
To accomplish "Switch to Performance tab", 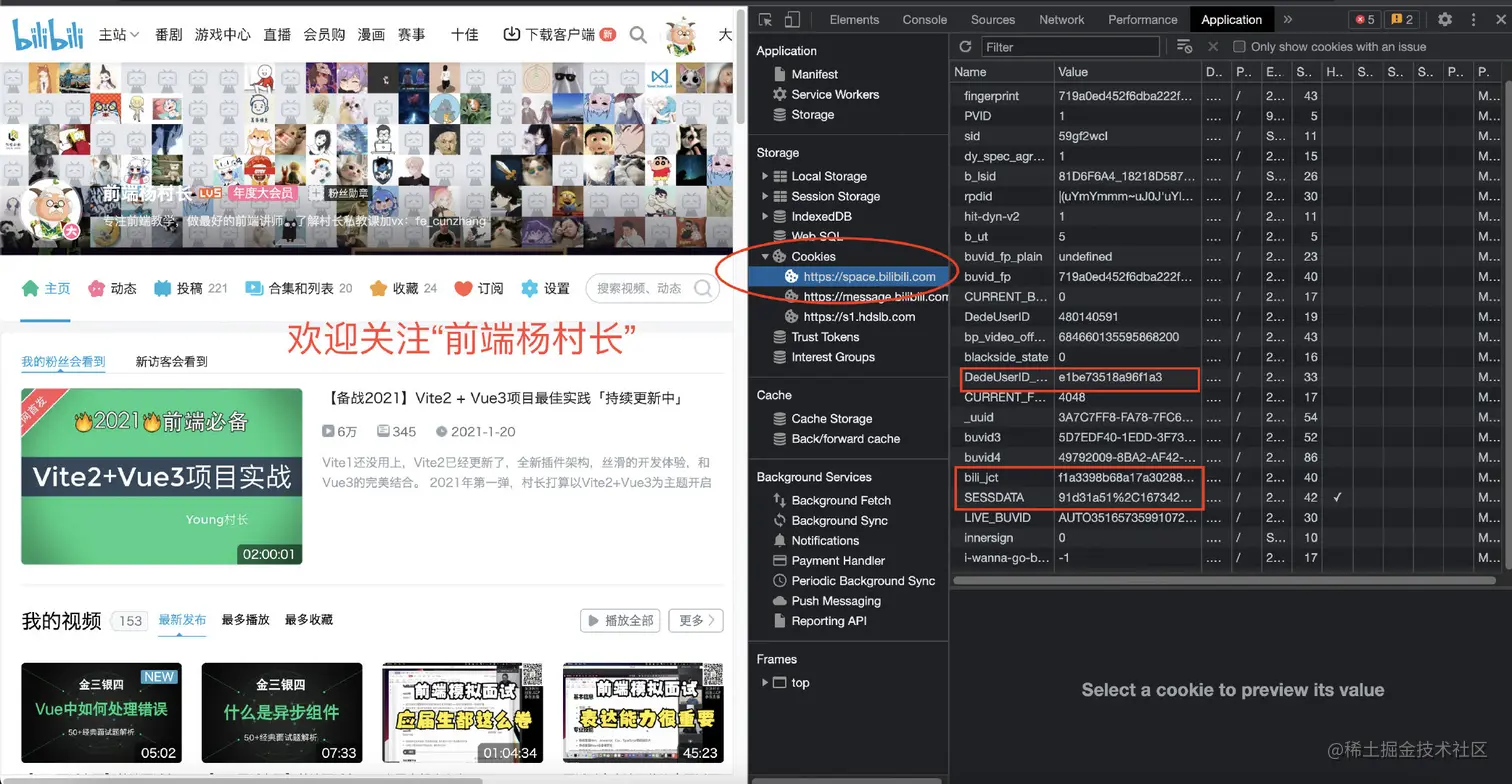I will [x=1143, y=19].
